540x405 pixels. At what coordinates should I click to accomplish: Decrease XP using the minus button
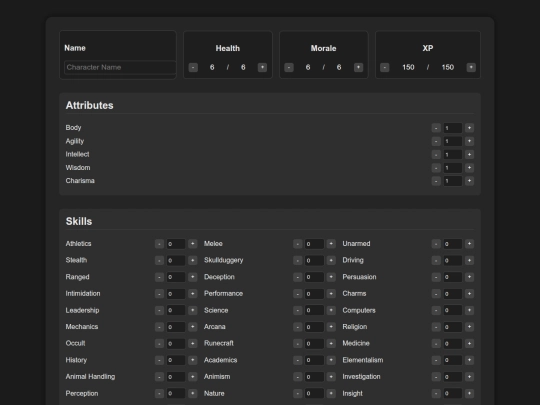pyautogui.click(x=385, y=67)
